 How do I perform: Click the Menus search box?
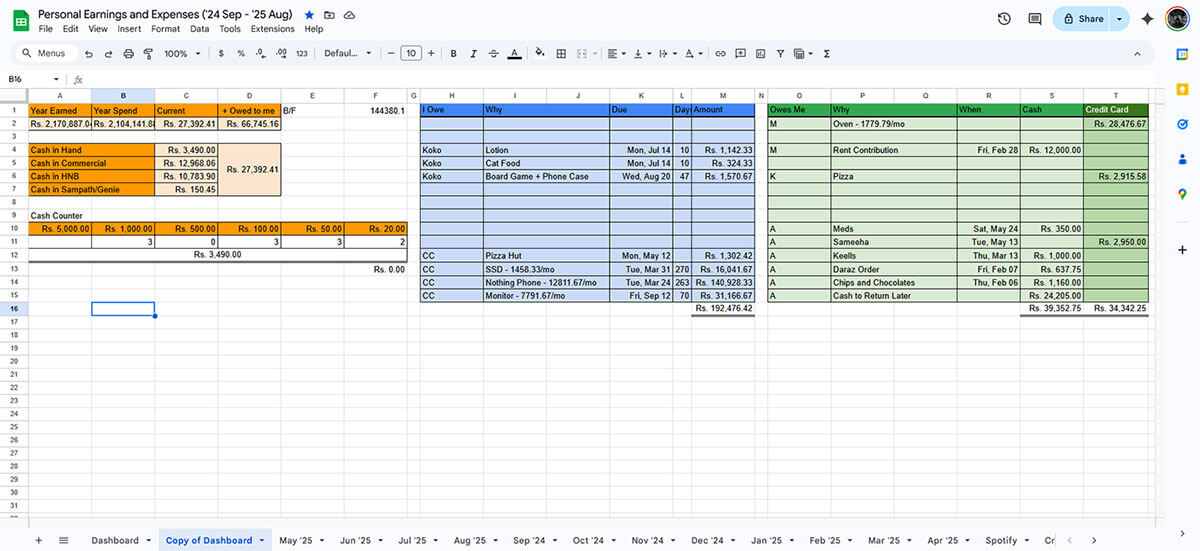[44, 53]
